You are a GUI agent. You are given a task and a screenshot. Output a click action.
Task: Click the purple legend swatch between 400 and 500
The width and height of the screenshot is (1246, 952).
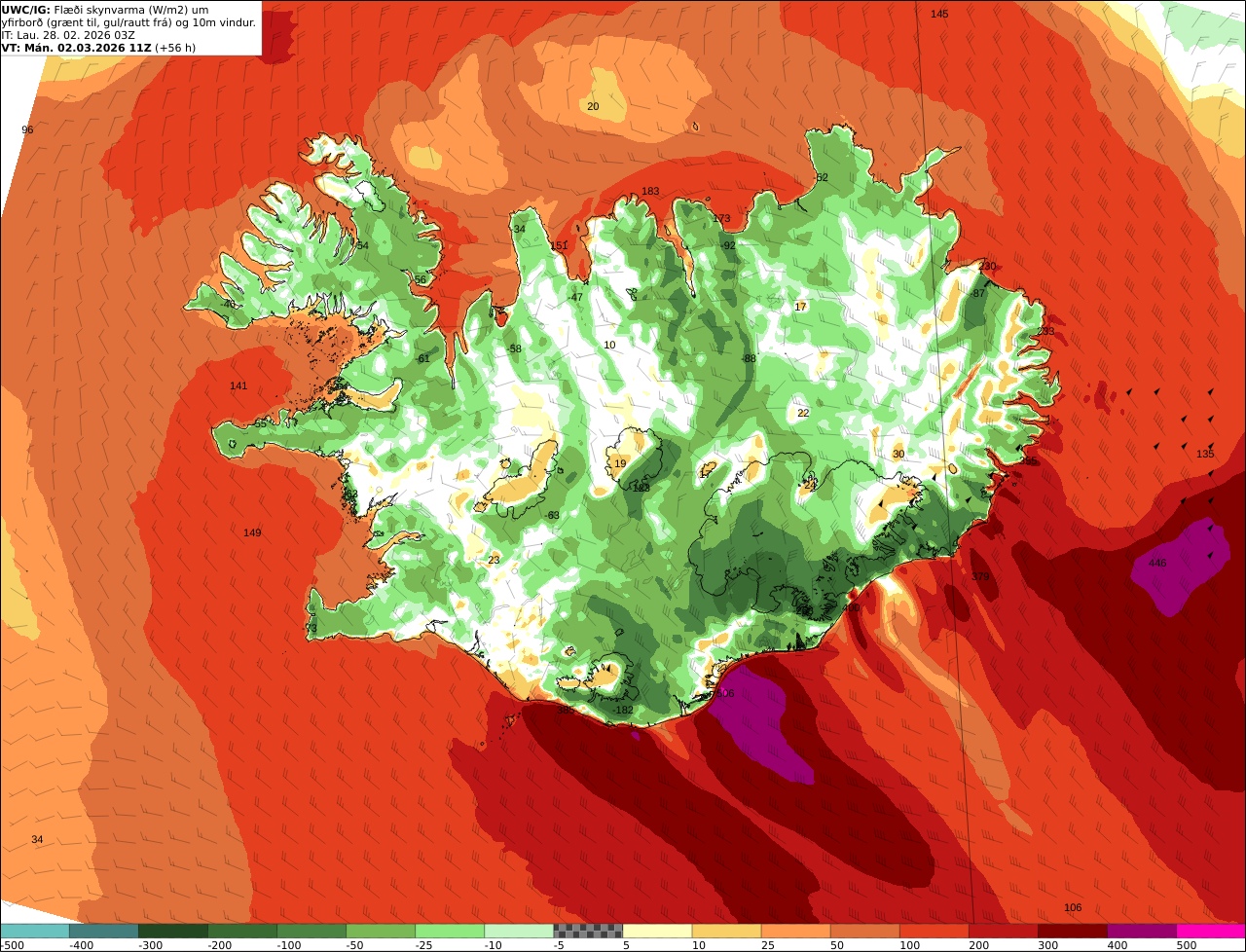(x=1143, y=932)
